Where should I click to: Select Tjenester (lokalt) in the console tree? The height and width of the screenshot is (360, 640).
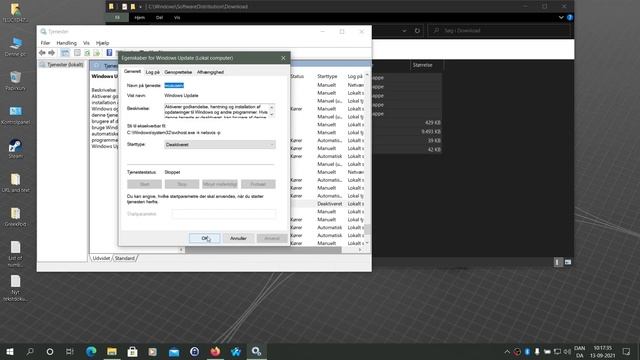(62, 64)
